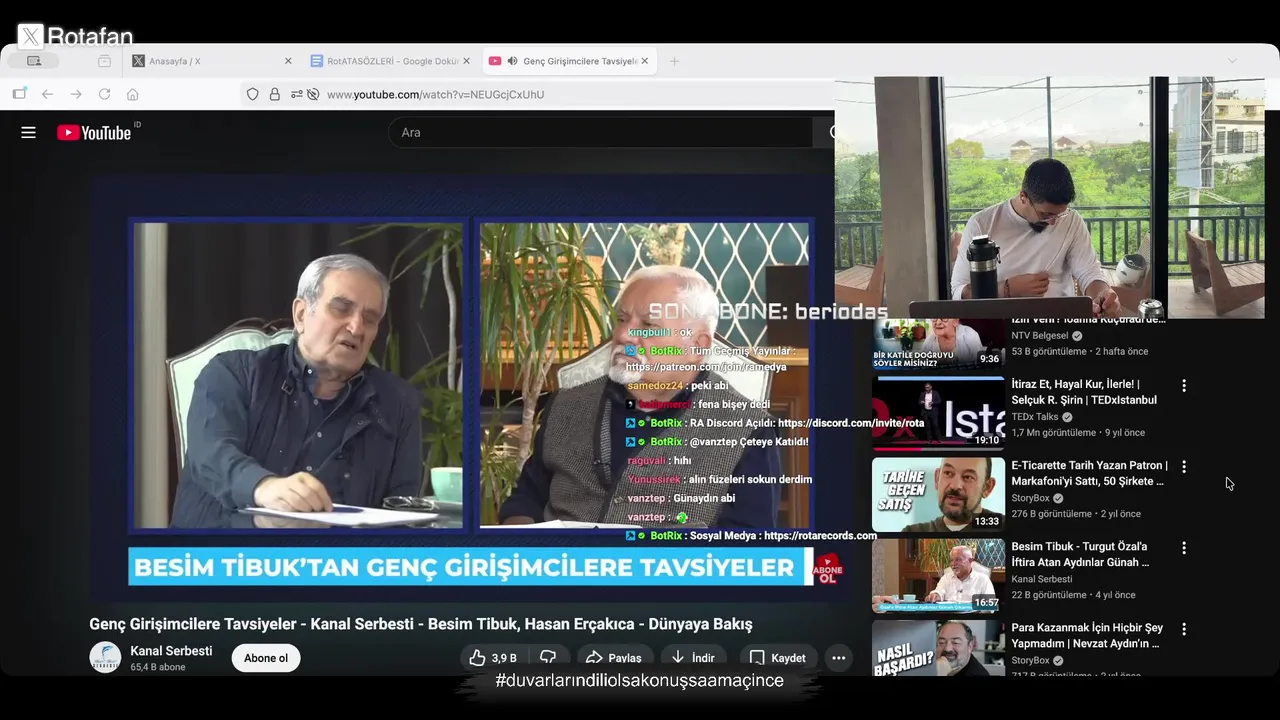Open options menu for Markafoni video
Screen dimensions: 1280x720
point(1184,467)
